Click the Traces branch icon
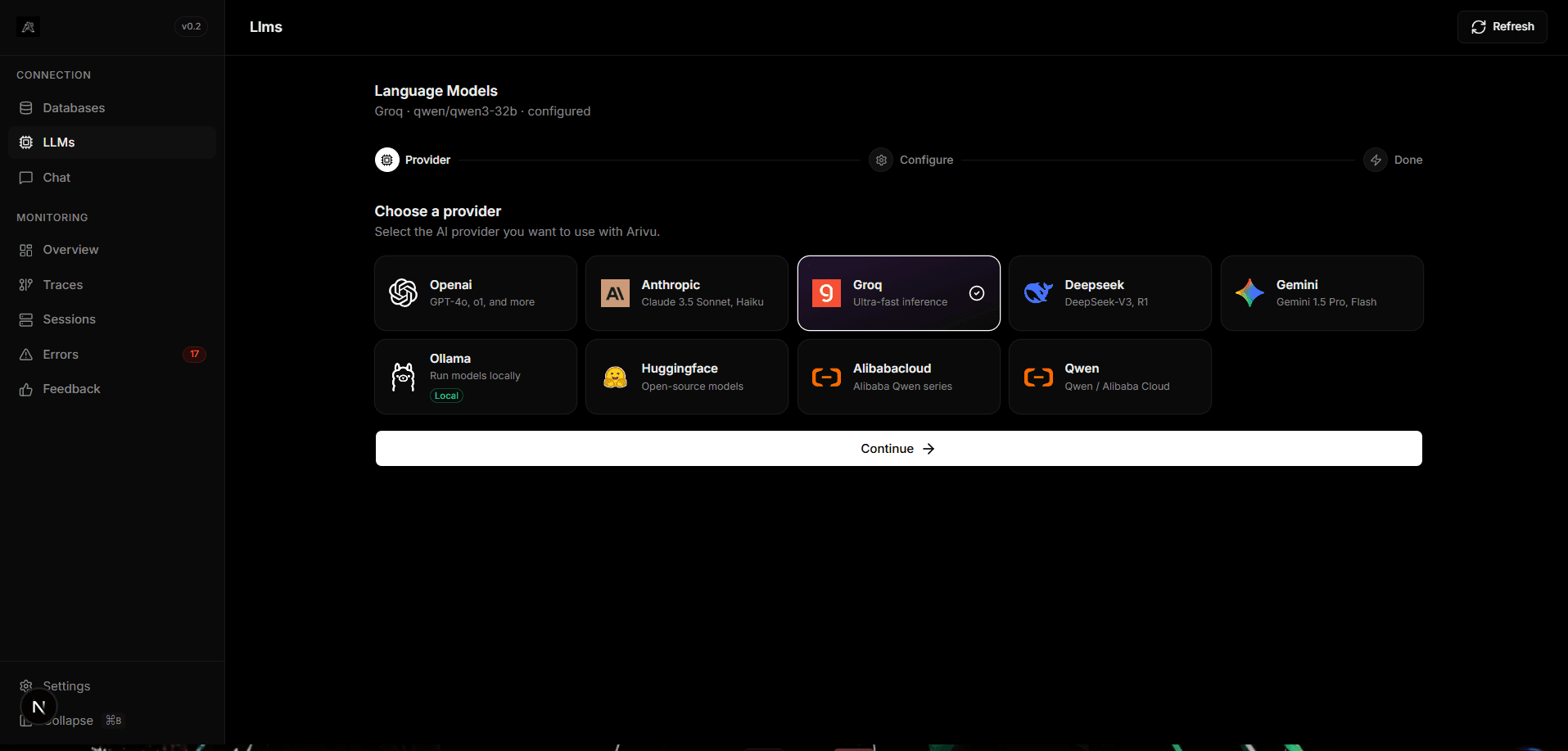Viewport: 1568px width, 751px height. pyautogui.click(x=26, y=285)
